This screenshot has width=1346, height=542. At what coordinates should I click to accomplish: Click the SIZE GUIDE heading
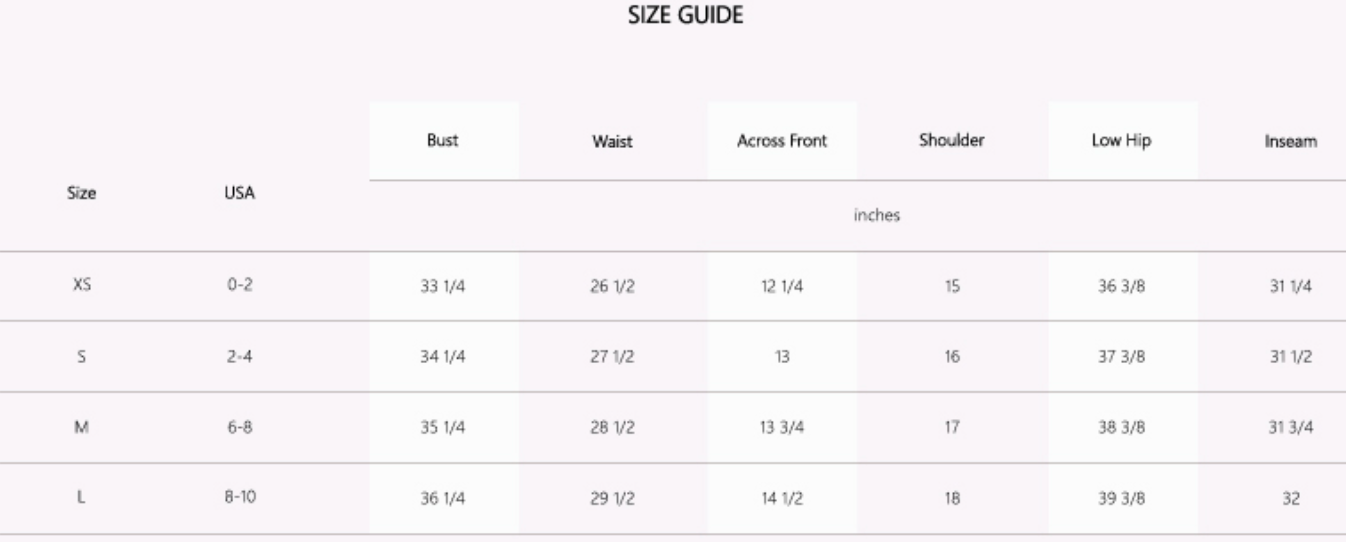(684, 15)
